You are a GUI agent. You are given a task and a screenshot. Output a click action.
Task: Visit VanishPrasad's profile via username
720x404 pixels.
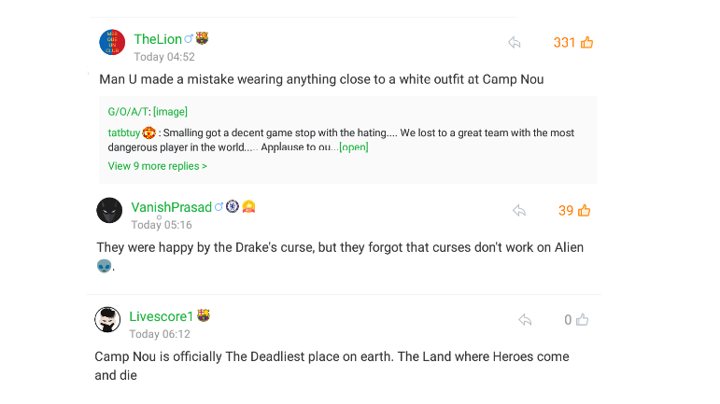(171, 207)
